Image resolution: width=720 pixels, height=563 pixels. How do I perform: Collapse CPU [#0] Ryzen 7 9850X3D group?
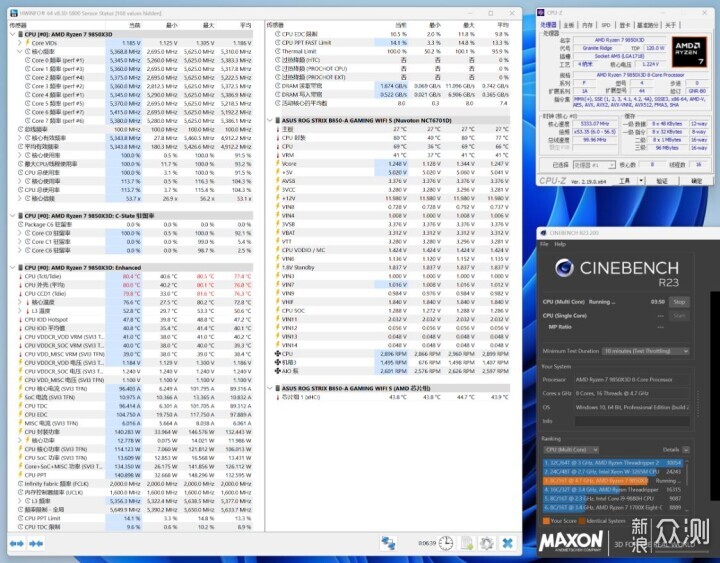(x=12, y=34)
